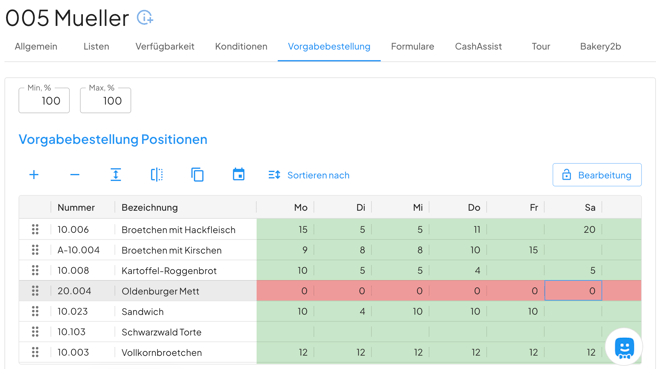This screenshot has height=369, width=670.
Task: Click the row height adjust icon
Action: point(115,175)
